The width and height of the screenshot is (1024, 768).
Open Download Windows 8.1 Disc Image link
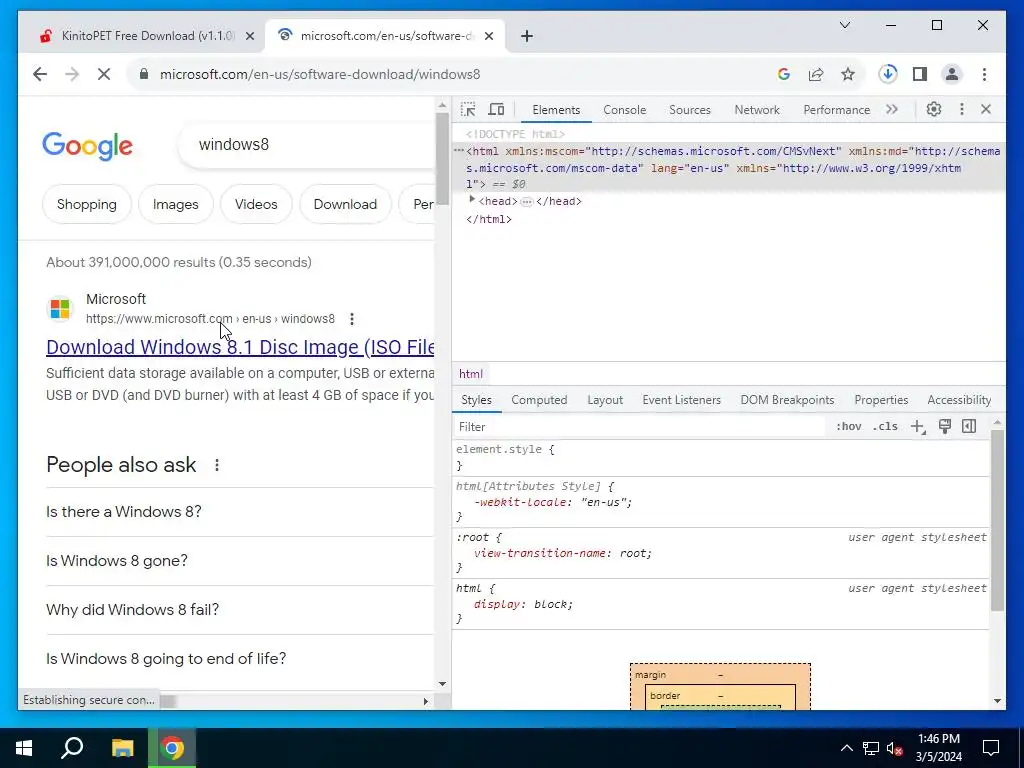(x=240, y=347)
